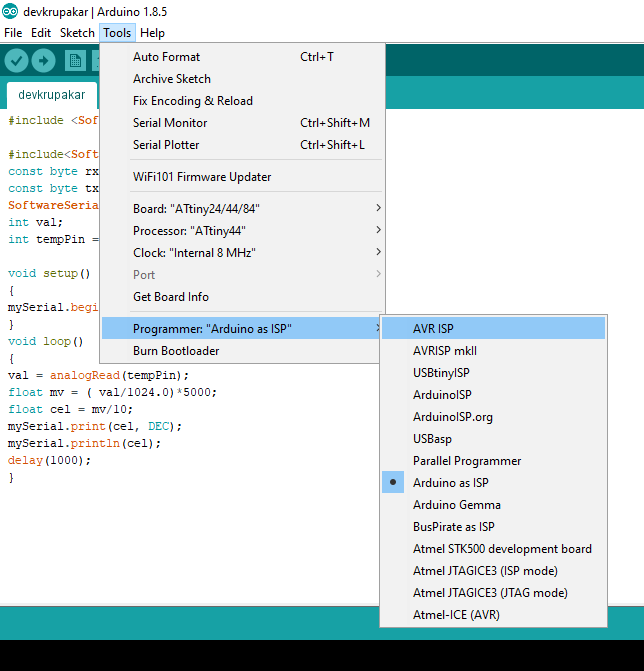
Task: Click 'float cel = mv/10;' line
Action: coord(70,410)
